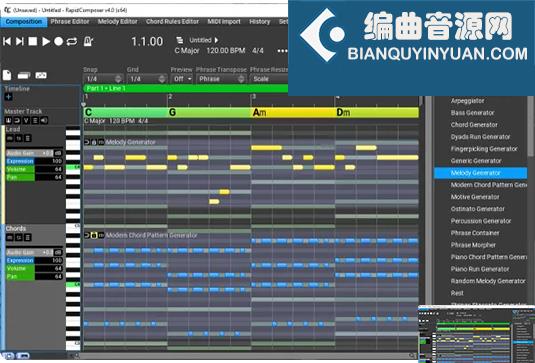Click the first icon in bottom-left corner
535x363 pixels.
pos(8,355)
